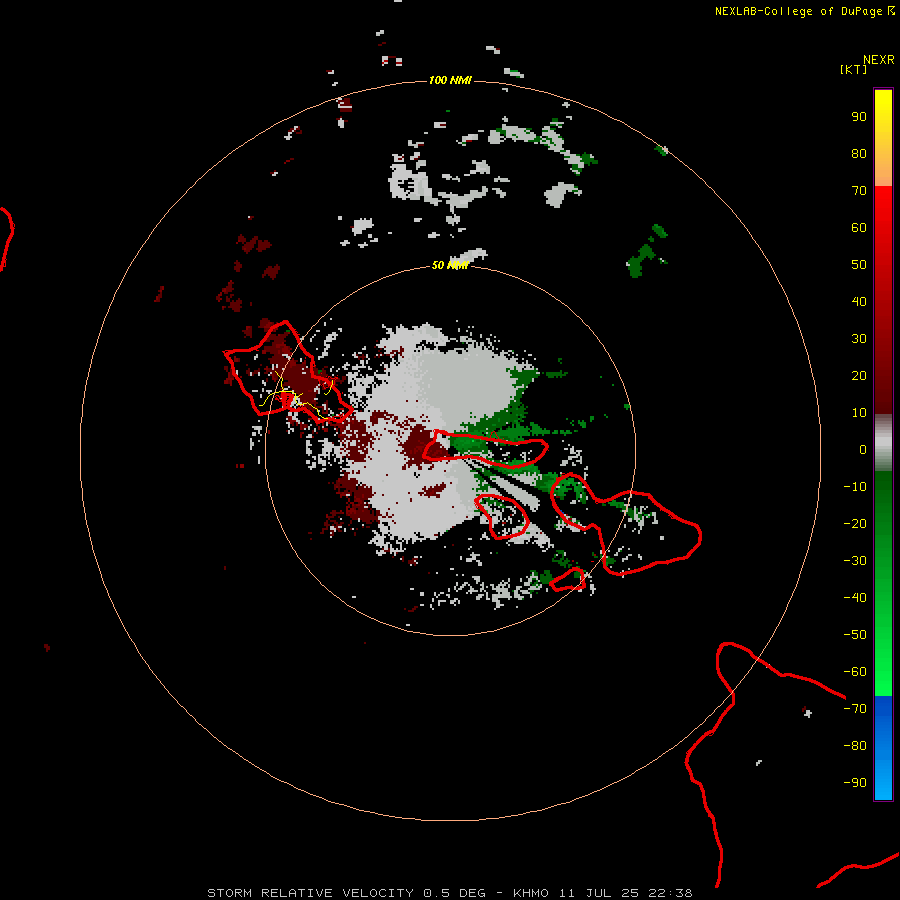Click the 70 value on velocity scale
The image size is (900, 900).
coord(859,191)
